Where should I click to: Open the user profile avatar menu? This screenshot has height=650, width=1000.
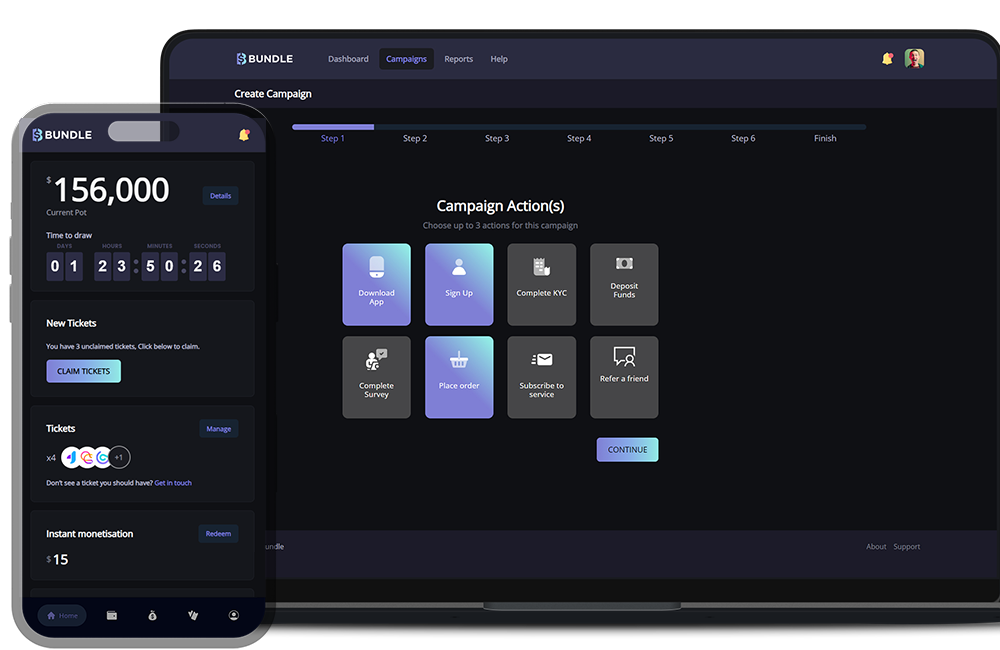[914, 59]
